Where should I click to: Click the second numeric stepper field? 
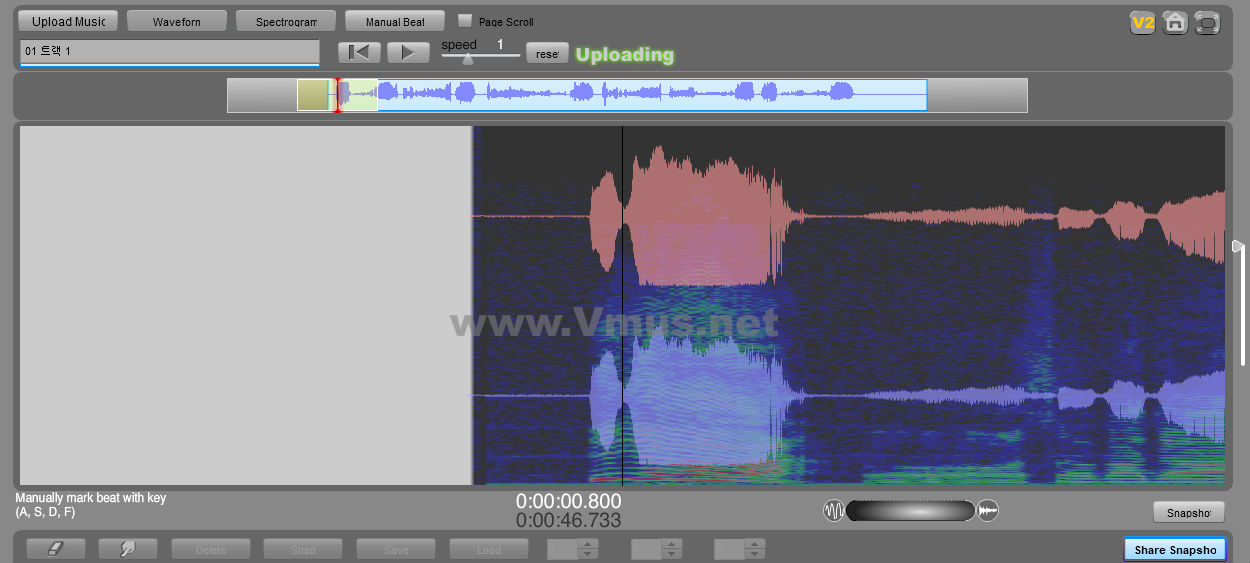(648, 549)
